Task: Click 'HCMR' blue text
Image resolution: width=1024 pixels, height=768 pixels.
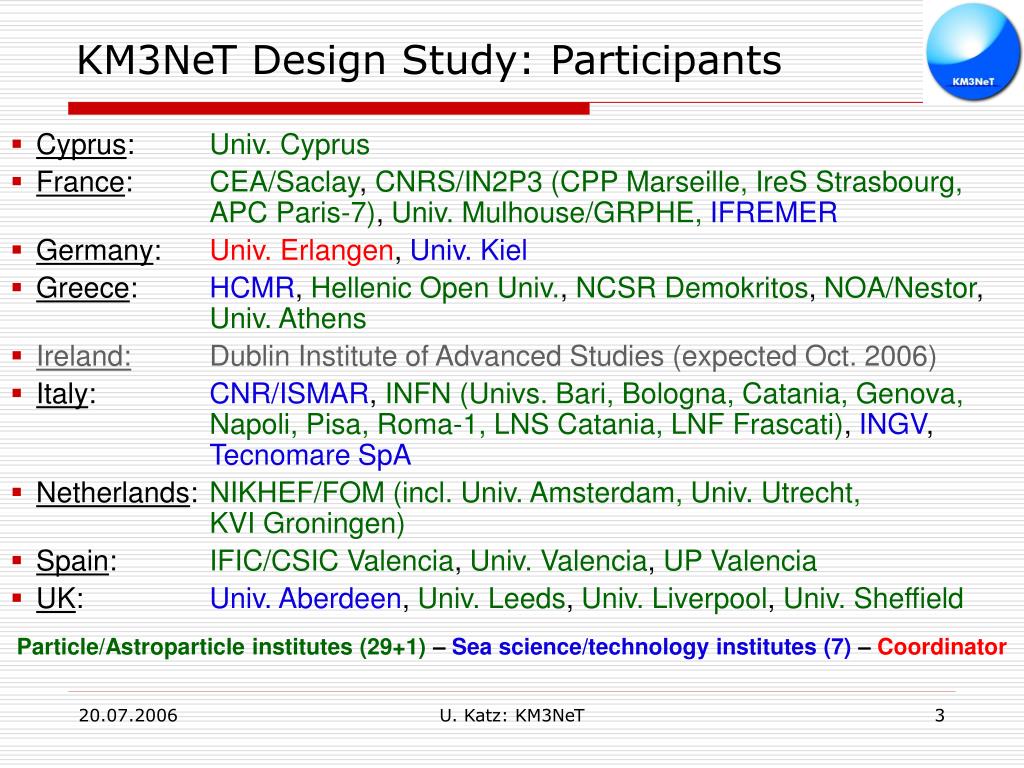Action: click(252, 288)
